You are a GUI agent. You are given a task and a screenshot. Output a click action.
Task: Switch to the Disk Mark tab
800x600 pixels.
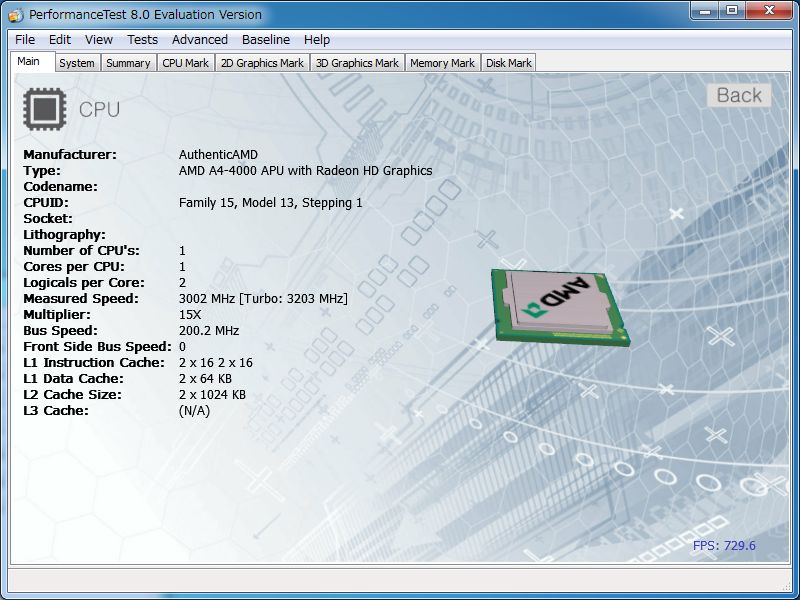click(x=509, y=63)
